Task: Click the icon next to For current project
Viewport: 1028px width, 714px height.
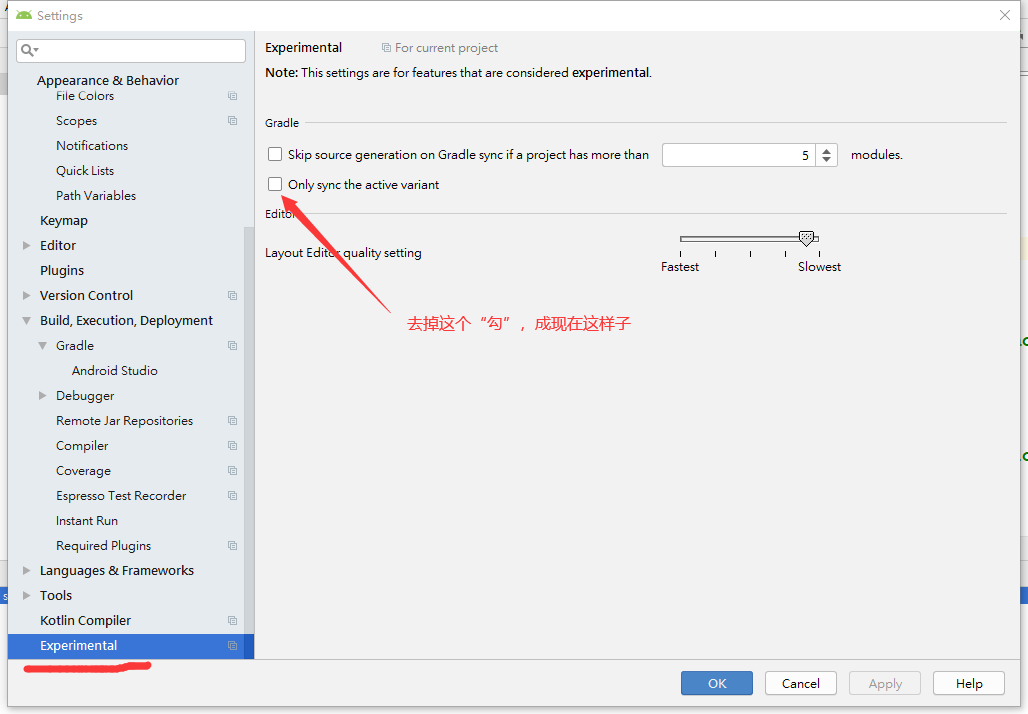Action: [x=386, y=48]
